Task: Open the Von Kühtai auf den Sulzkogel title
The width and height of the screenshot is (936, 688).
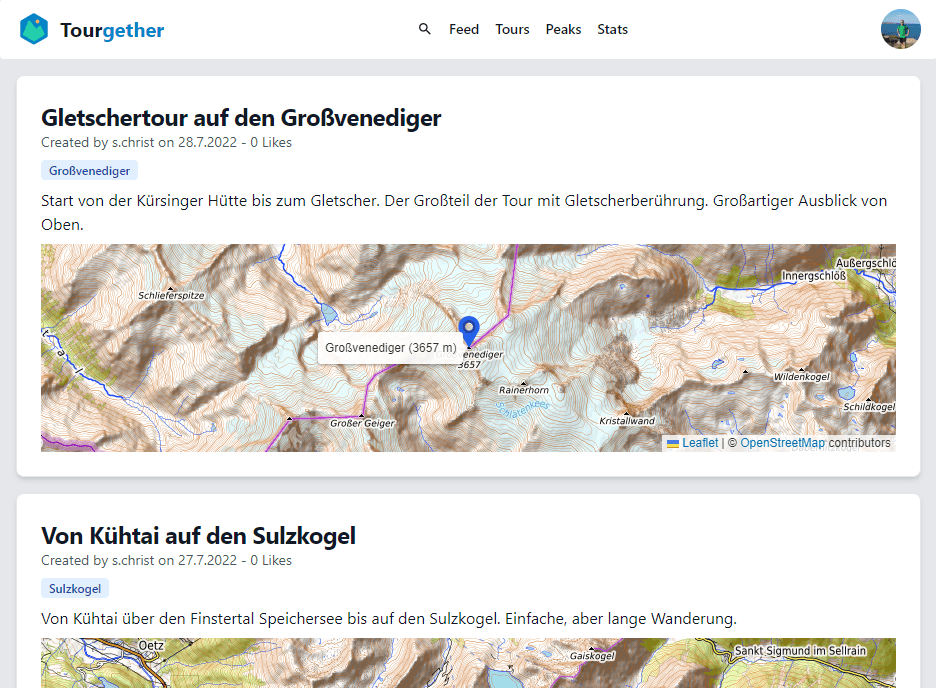Action: tap(198, 536)
